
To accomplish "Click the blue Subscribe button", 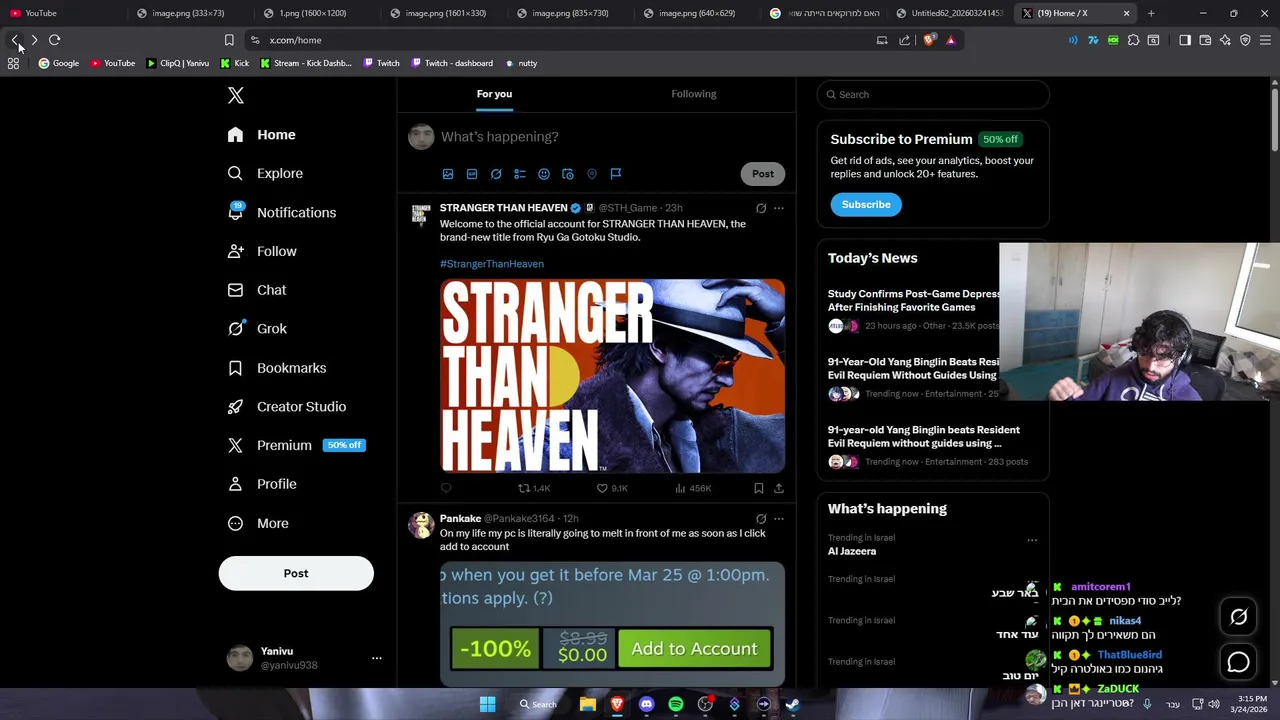I will (x=866, y=204).
